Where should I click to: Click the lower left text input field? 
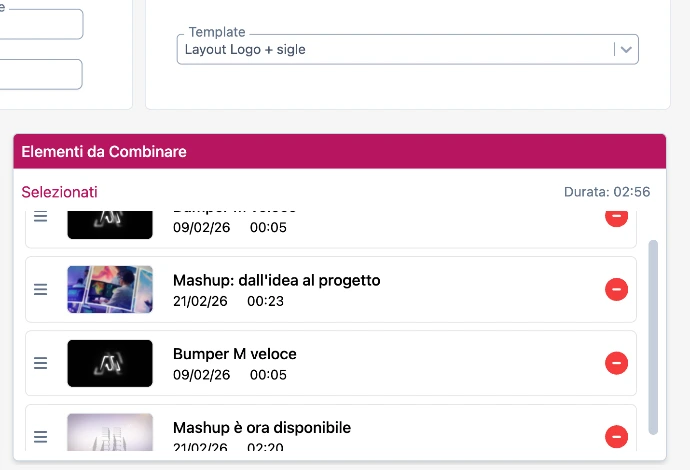[40, 74]
